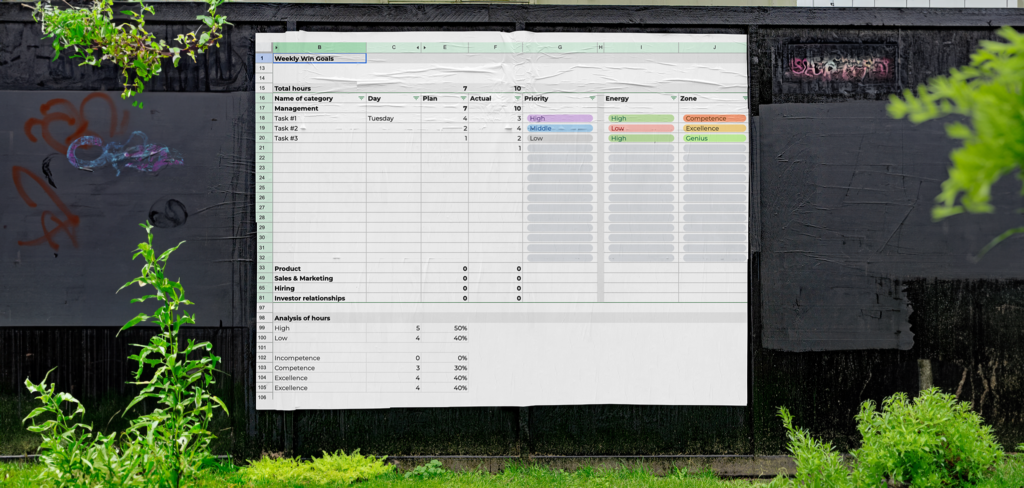This screenshot has width=1024, height=488.
Task: Click the 'Analysis of hours' heading cell
Action: click(319, 318)
